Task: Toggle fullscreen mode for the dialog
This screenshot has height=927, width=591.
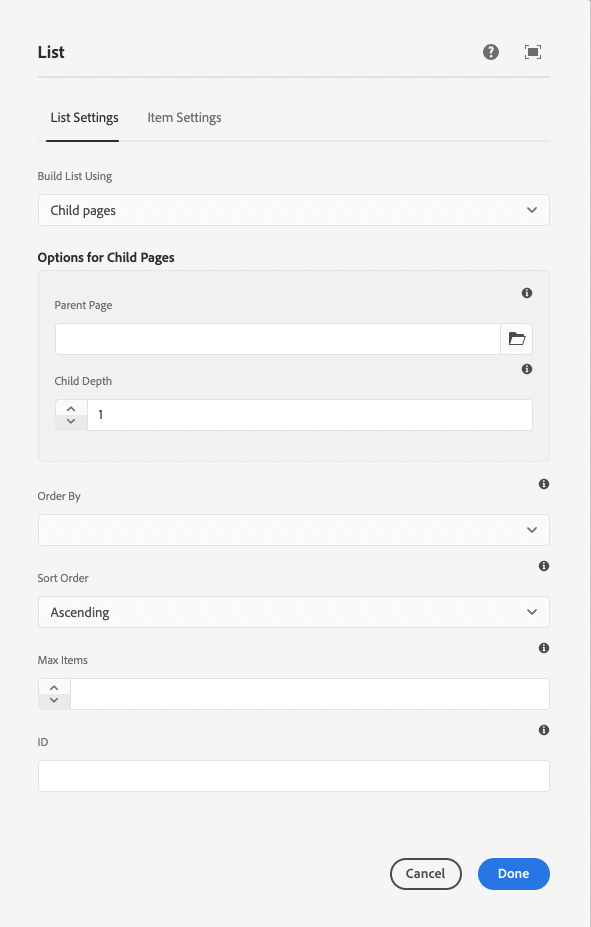Action: [533, 51]
